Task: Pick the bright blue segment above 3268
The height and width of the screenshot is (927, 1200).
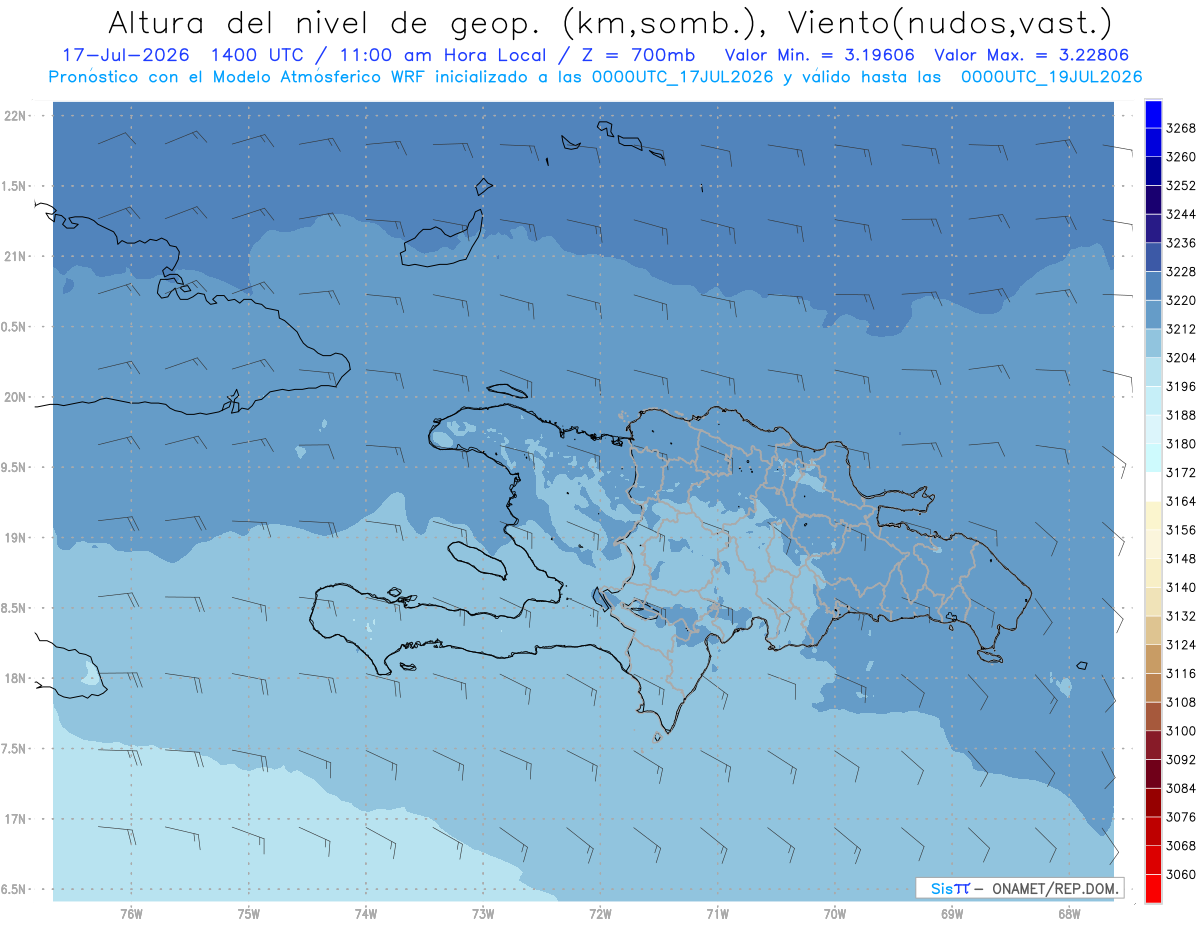Action: pos(1152,114)
